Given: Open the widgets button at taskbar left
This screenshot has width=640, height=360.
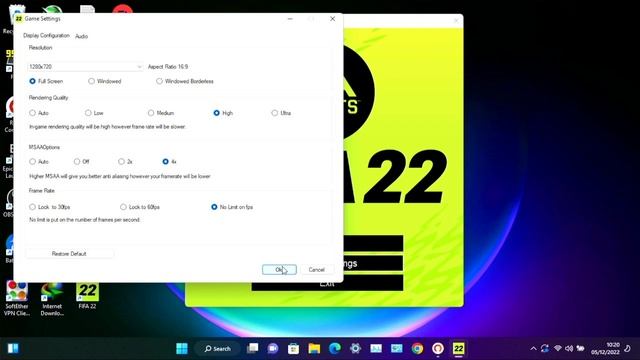Looking at the screenshot, I should 13,349.
